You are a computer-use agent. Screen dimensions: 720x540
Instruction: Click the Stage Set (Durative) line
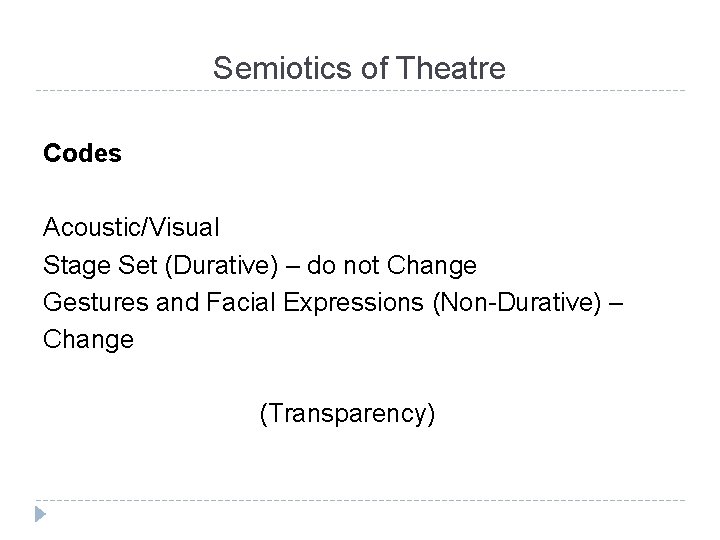click(260, 265)
